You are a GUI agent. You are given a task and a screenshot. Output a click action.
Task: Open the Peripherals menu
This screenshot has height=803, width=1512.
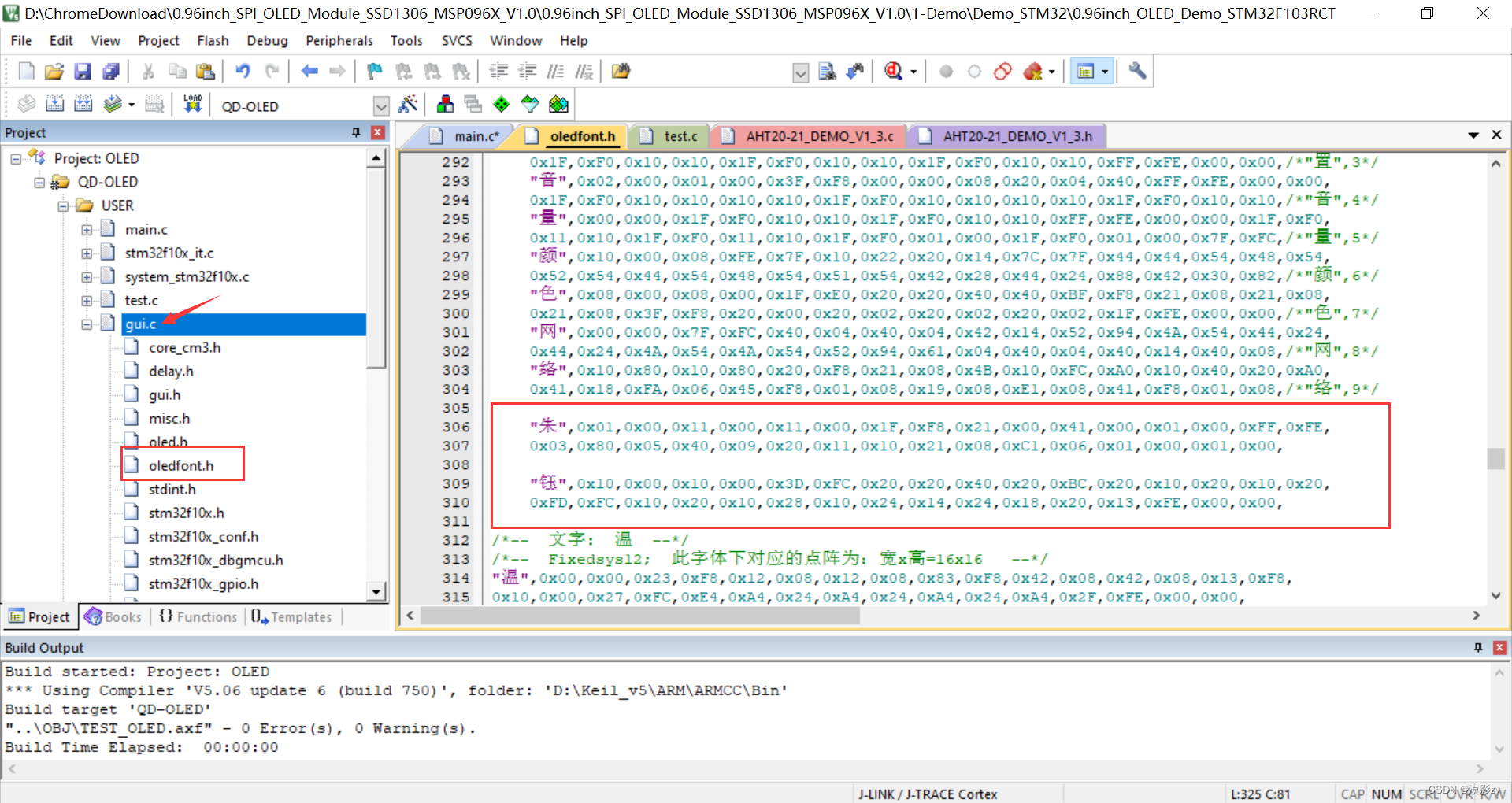339,40
